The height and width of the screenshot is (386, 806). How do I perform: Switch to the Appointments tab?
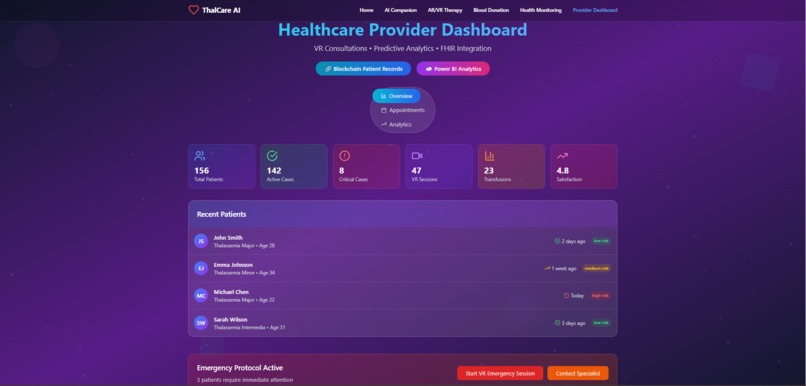pos(402,110)
